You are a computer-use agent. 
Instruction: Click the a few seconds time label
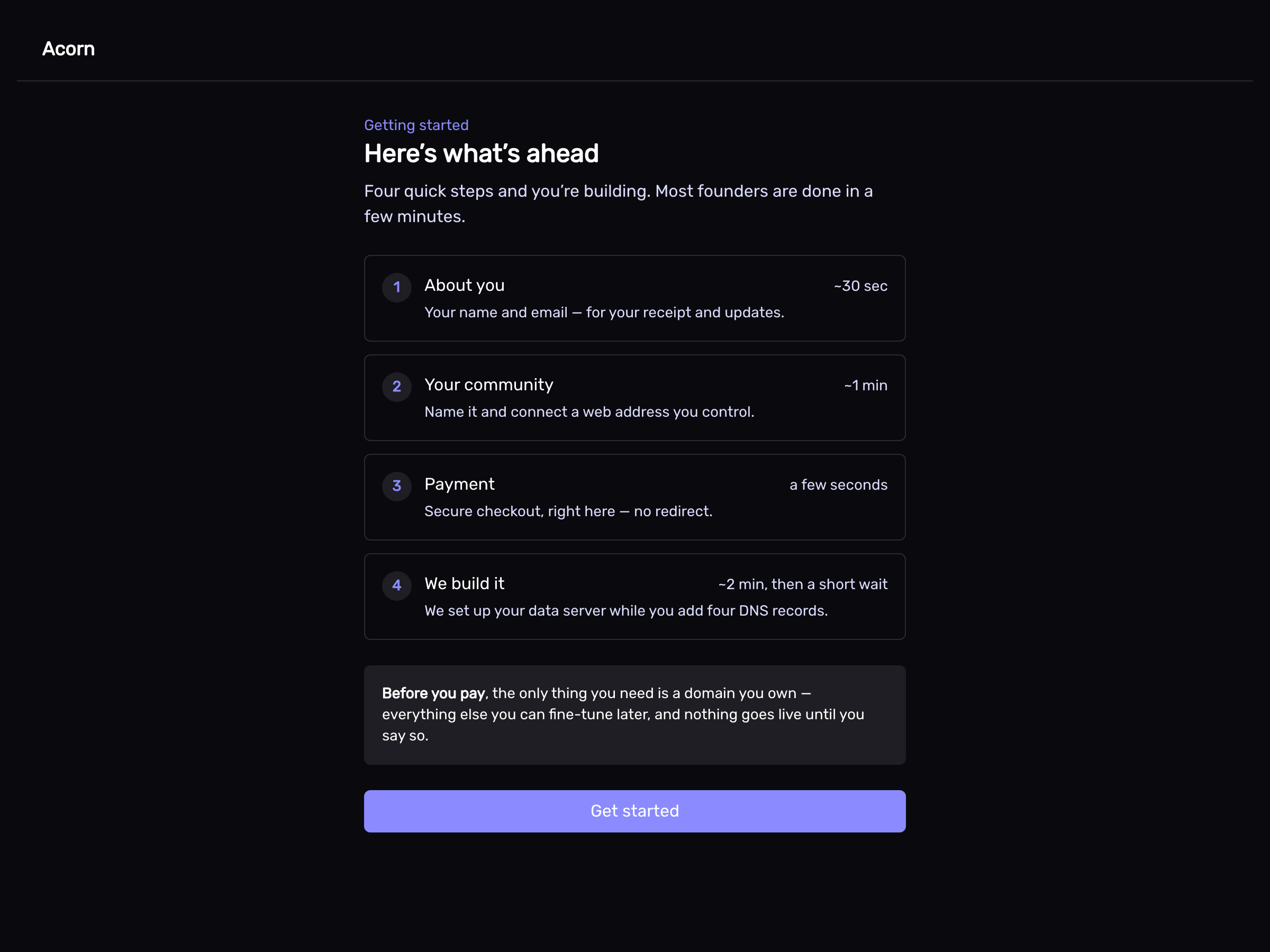(838, 485)
